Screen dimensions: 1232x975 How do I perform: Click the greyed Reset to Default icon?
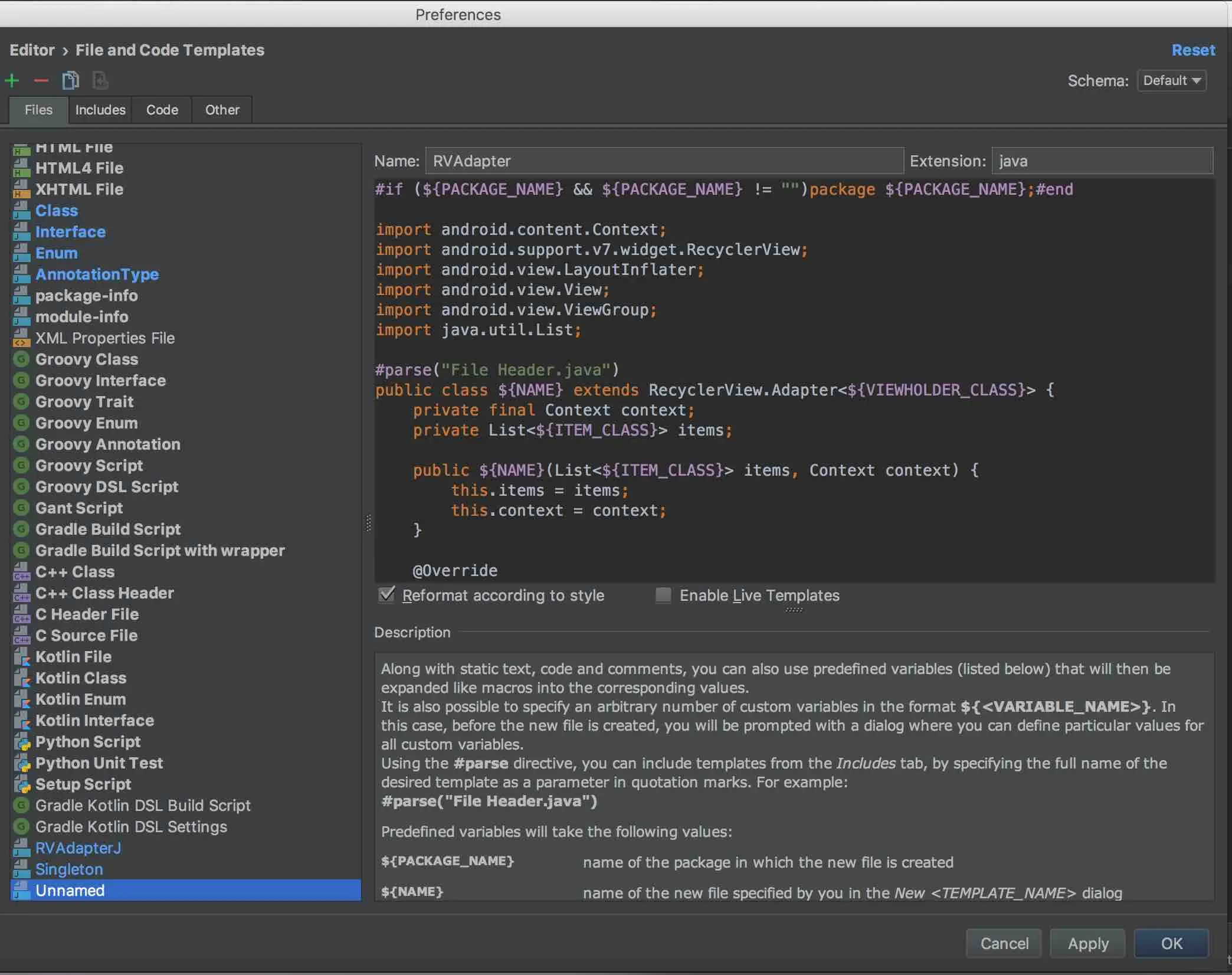[x=100, y=80]
